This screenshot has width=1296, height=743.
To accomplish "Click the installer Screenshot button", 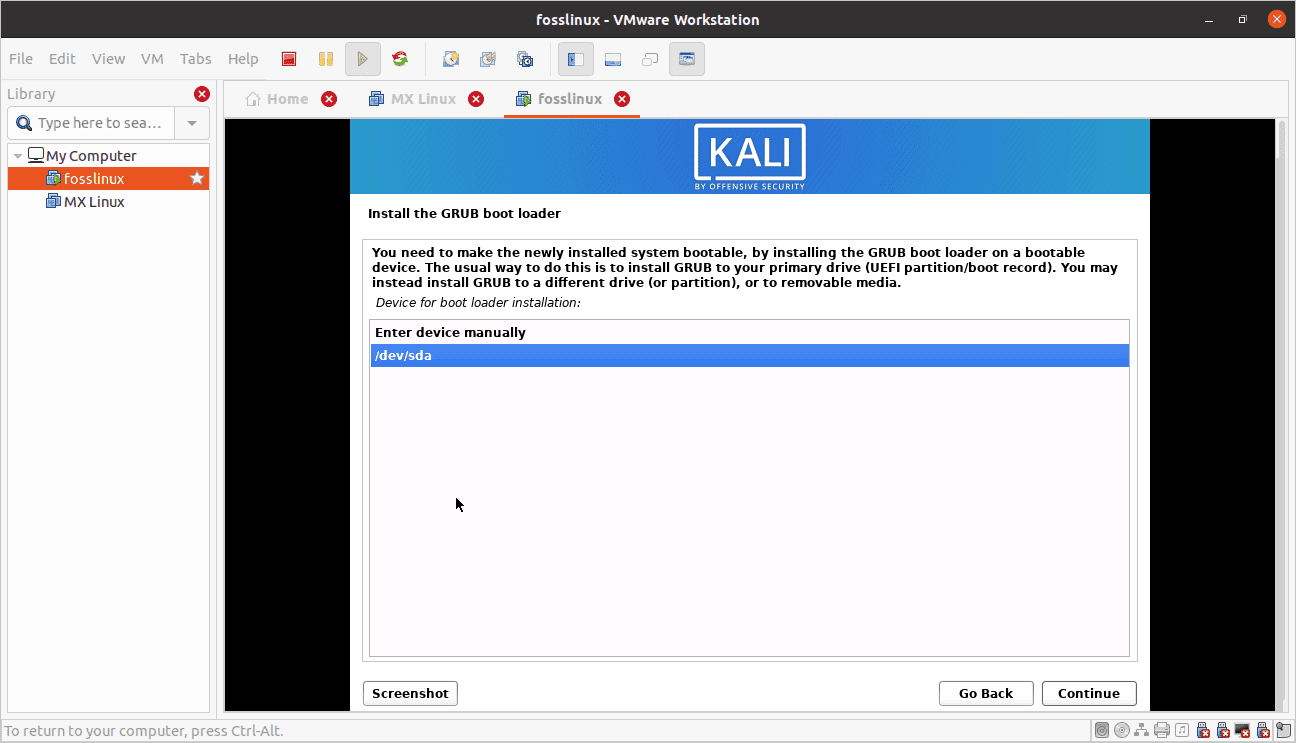I will pos(410,693).
